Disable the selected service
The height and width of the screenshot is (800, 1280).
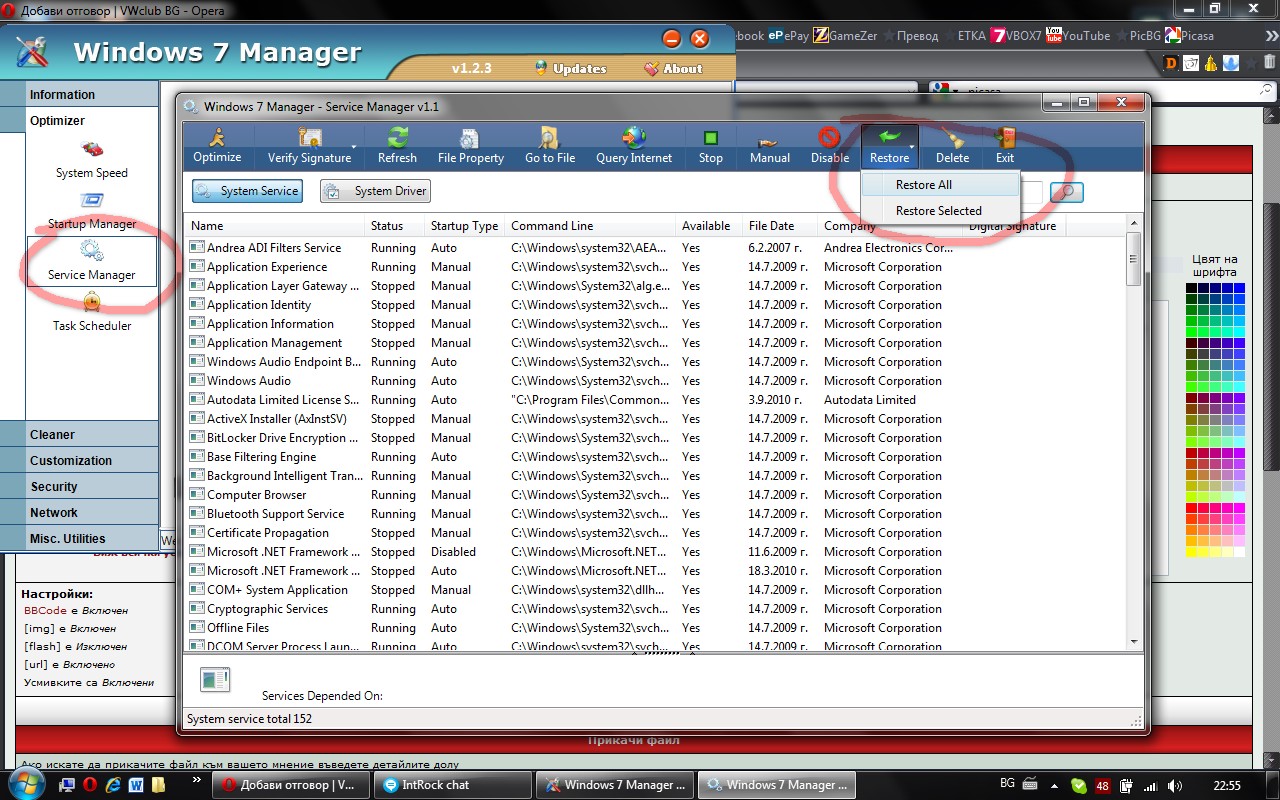click(830, 146)
